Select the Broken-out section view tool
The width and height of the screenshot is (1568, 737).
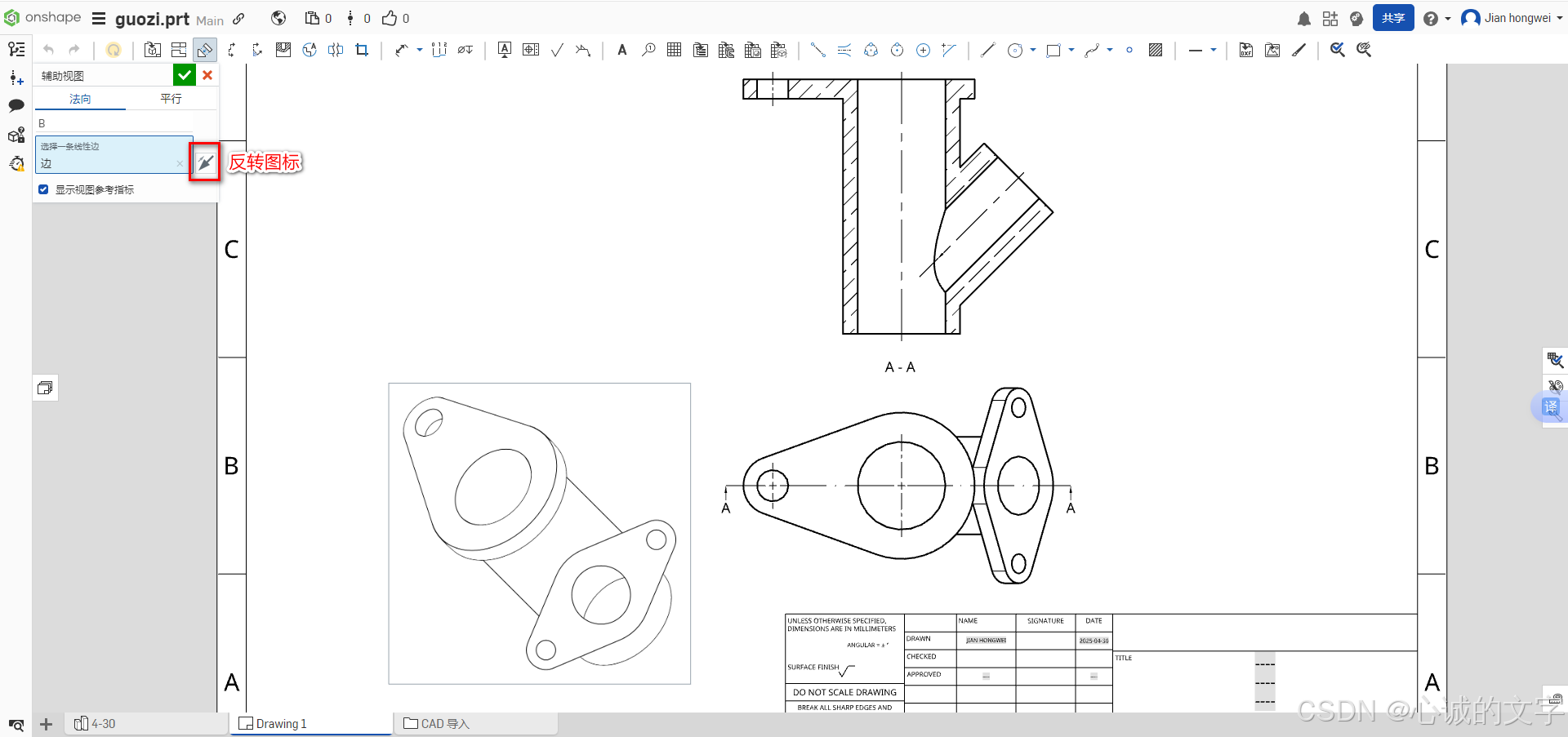[283, 50]
